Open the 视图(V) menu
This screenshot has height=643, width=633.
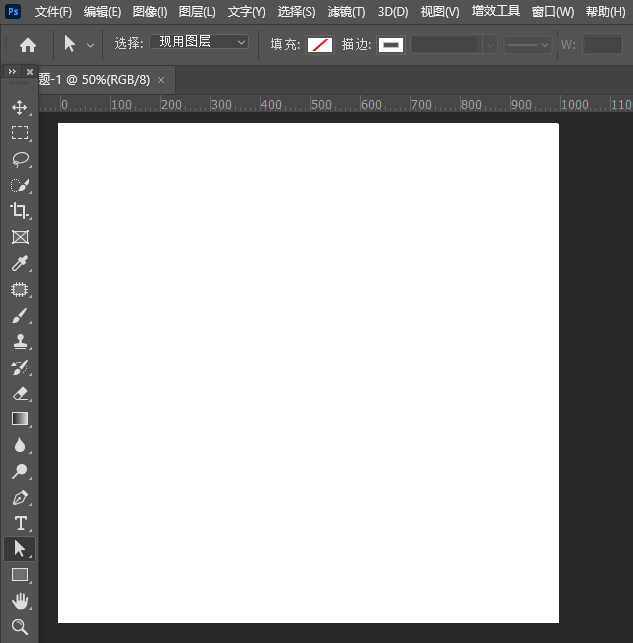(440, 11)
